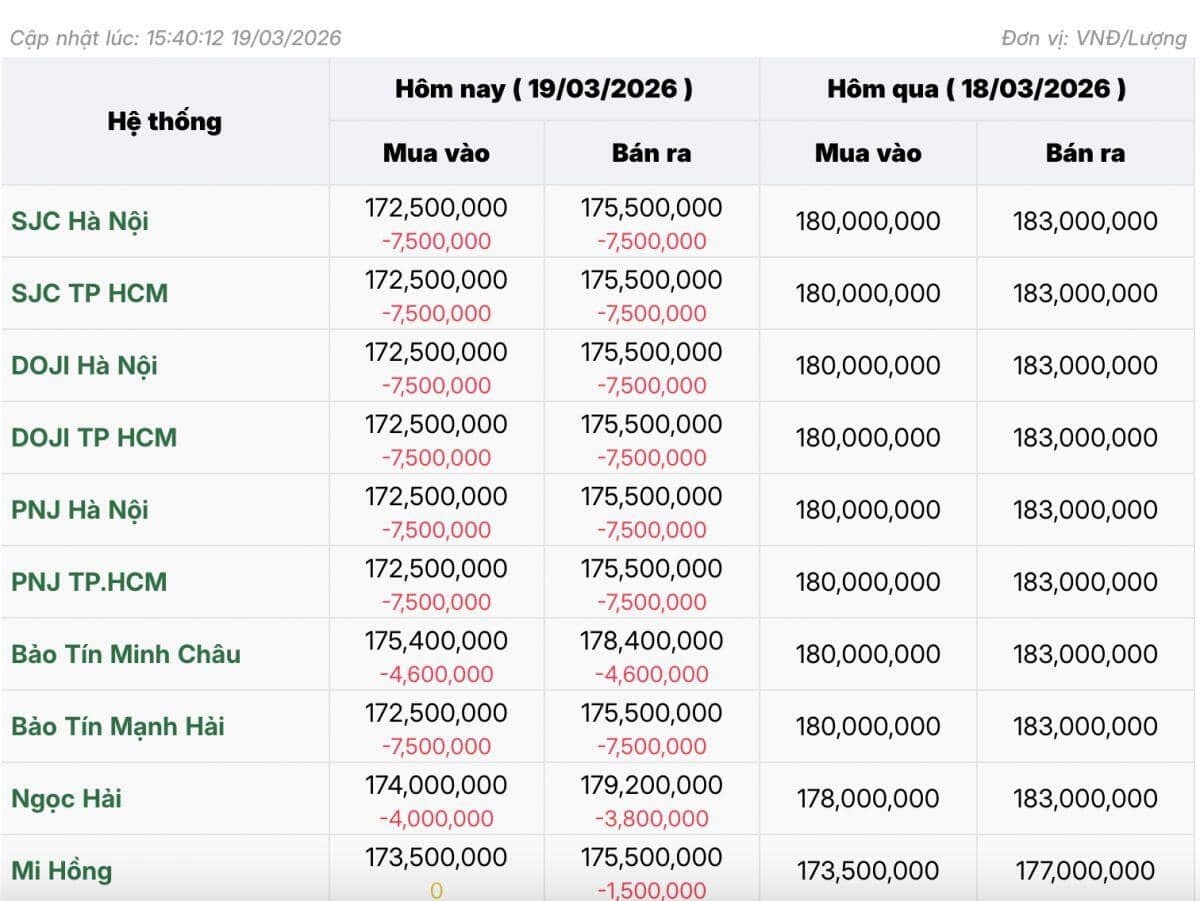Image resolution: width=1200 pixels, height=901 pixels.
Task: Select PNJ TP.HCM today's sell price
Action: click(x=652, y=568)
